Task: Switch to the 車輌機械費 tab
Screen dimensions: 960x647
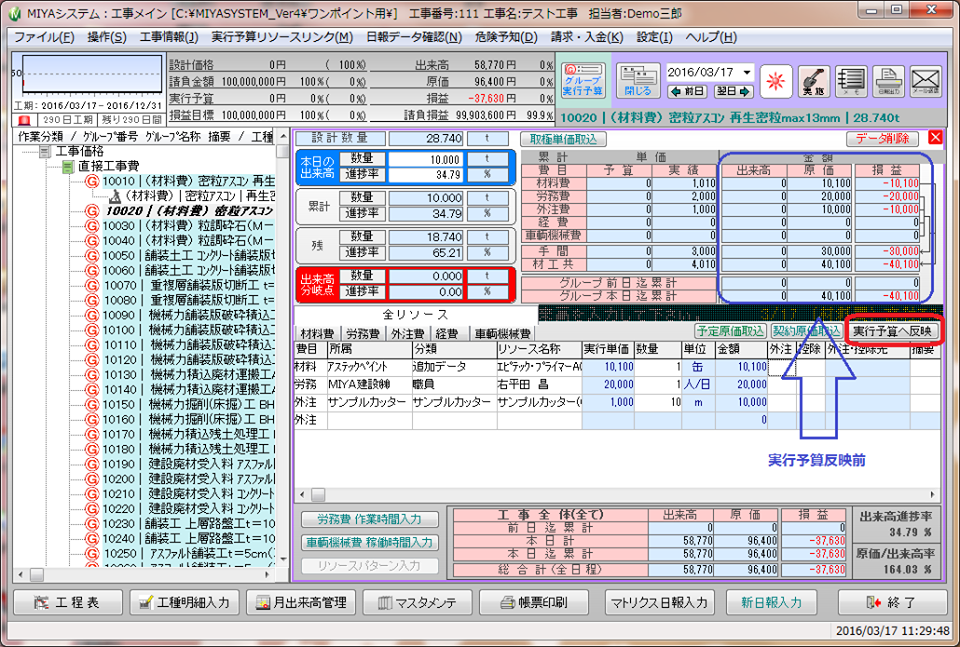Action: tap(503, 334)
